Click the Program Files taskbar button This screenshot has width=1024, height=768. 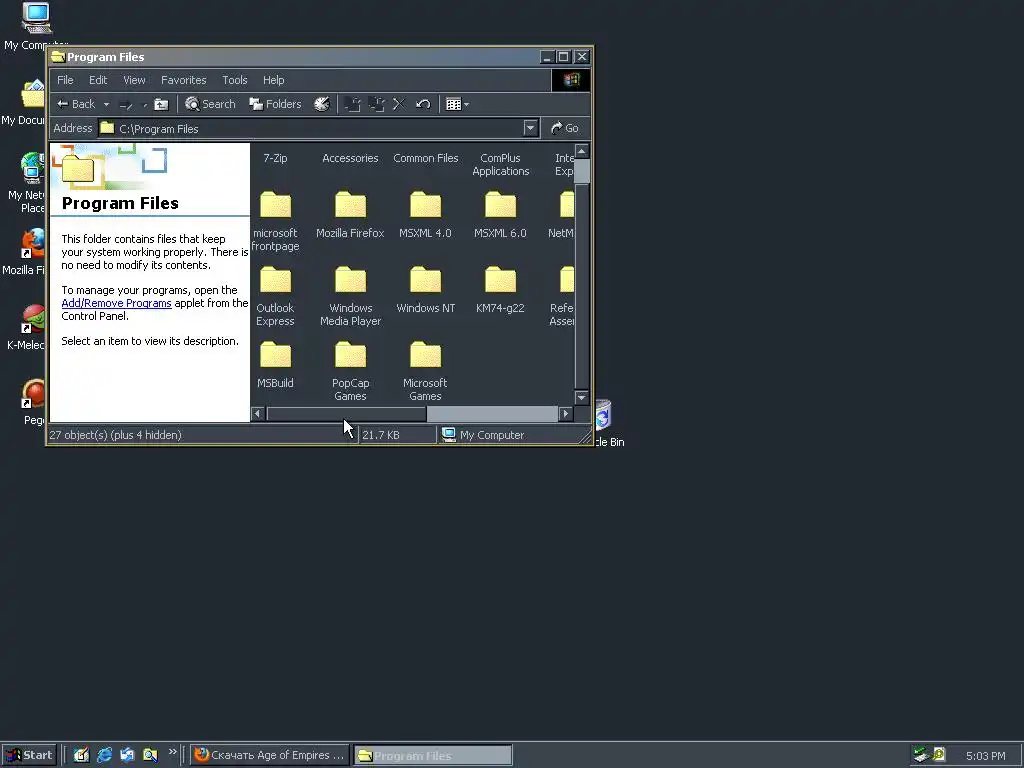432,756
